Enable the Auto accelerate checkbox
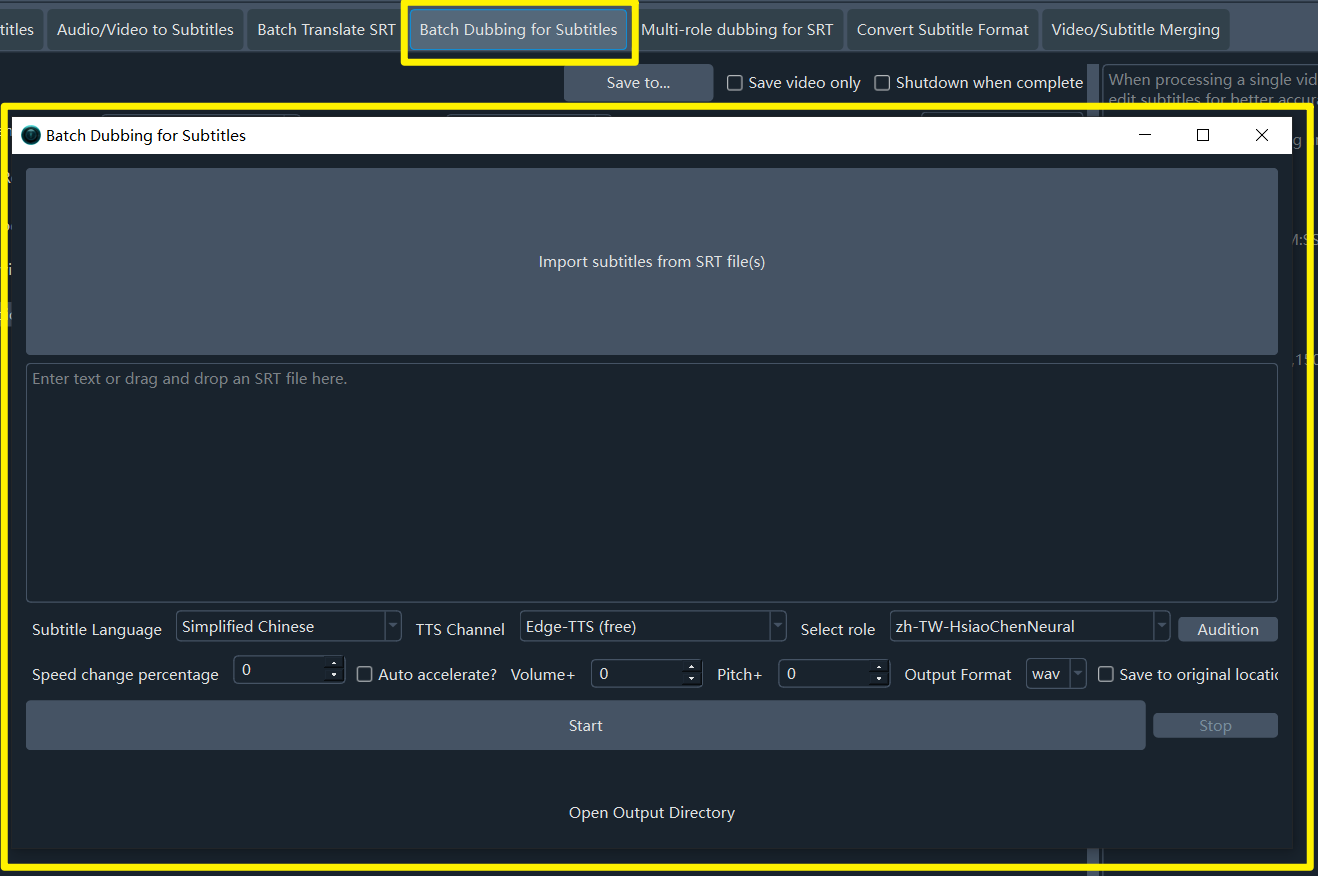The image size is (1318, 876). coord(365,675)
